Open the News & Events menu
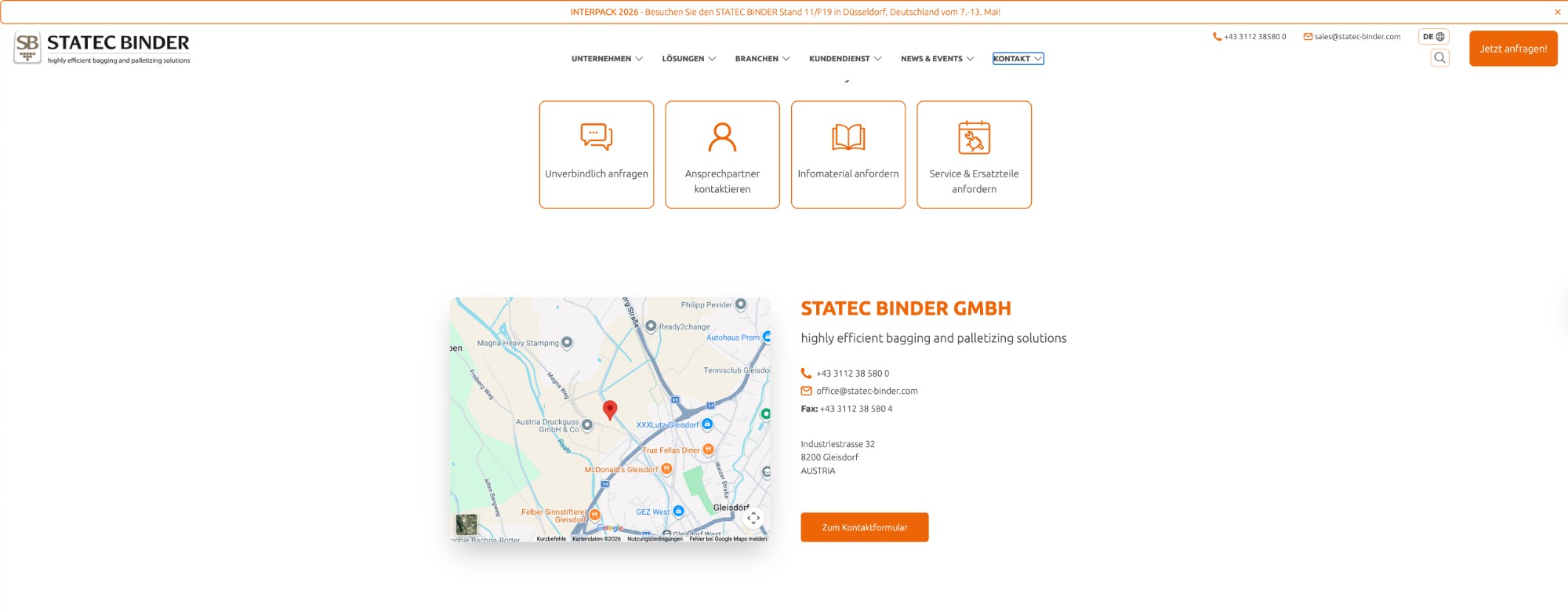Viewport: 1568px width, 612px height. 931,59
